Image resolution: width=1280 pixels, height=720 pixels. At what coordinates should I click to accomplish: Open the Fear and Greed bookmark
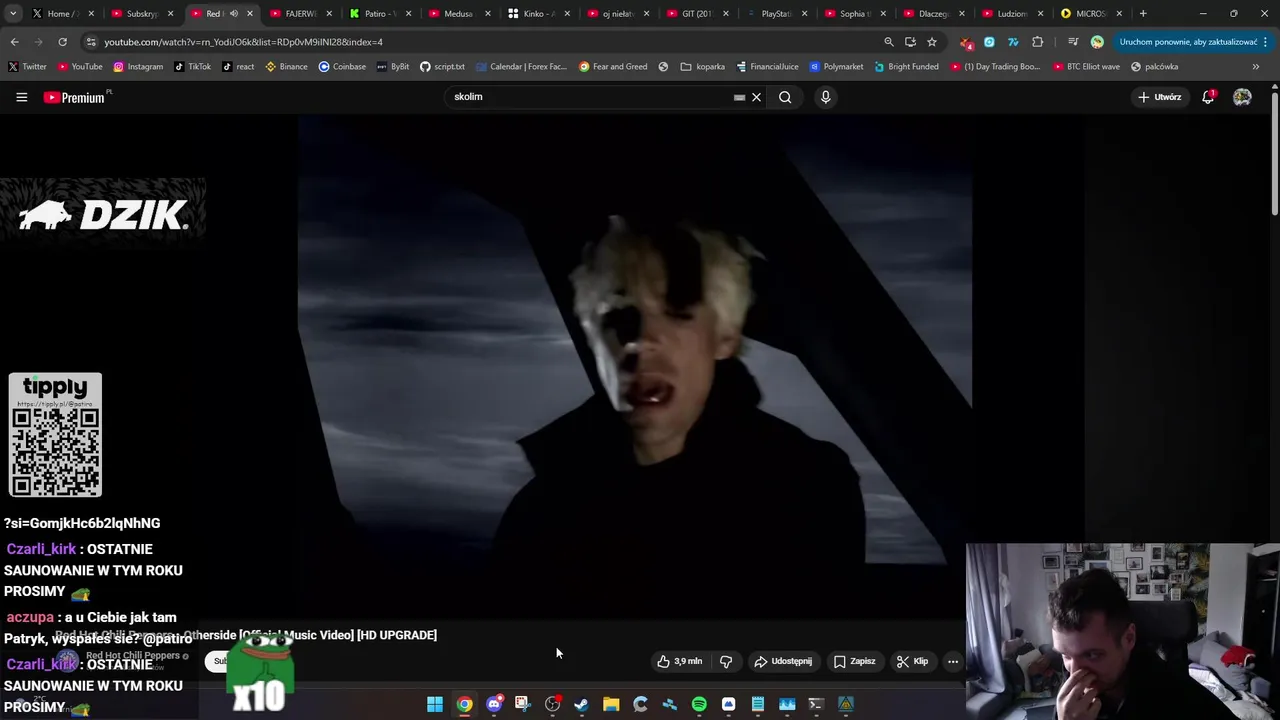pyautogui.click(x=613, y=67)
